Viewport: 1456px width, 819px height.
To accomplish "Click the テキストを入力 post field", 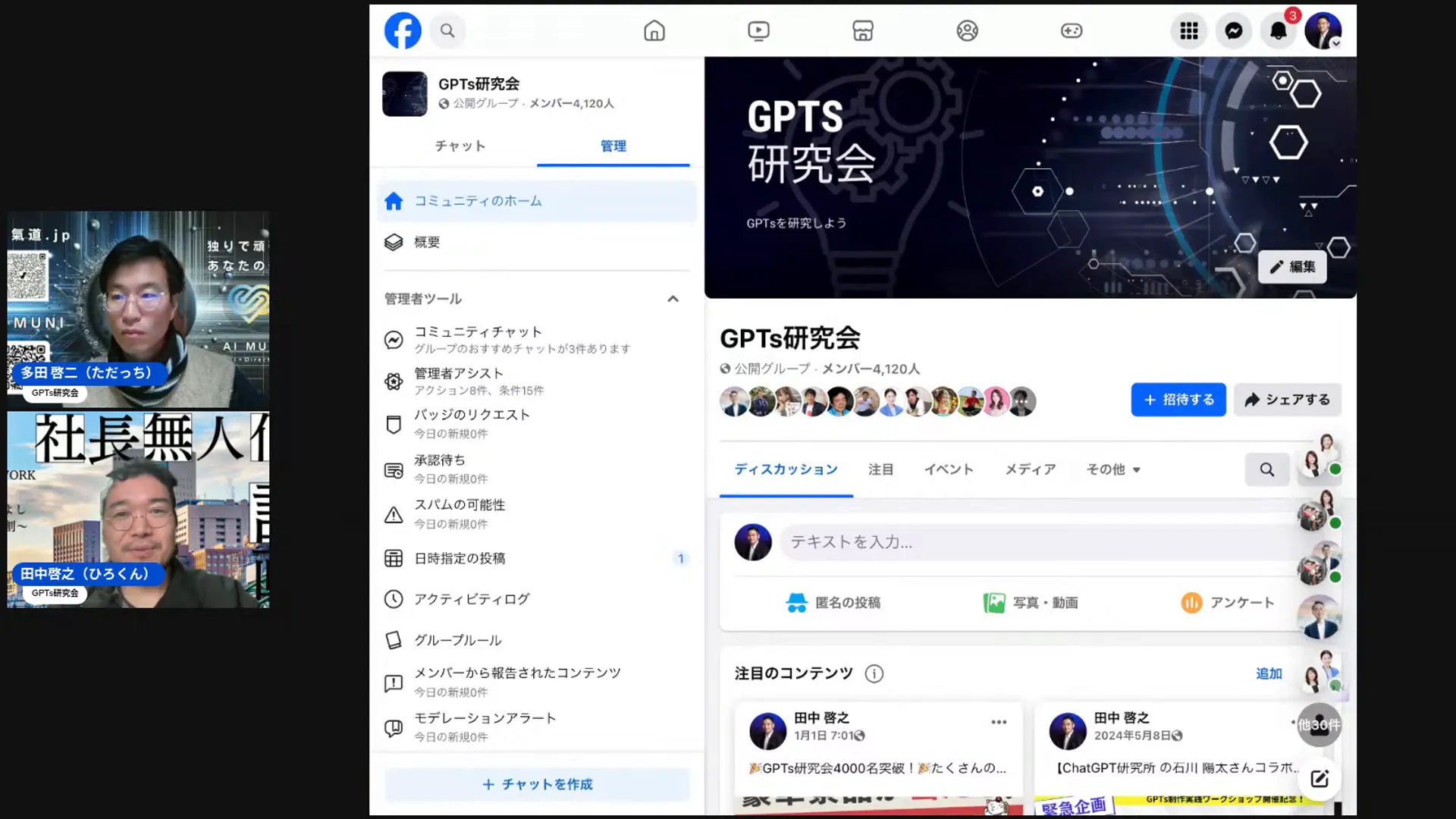I will tap(1039, 542).
